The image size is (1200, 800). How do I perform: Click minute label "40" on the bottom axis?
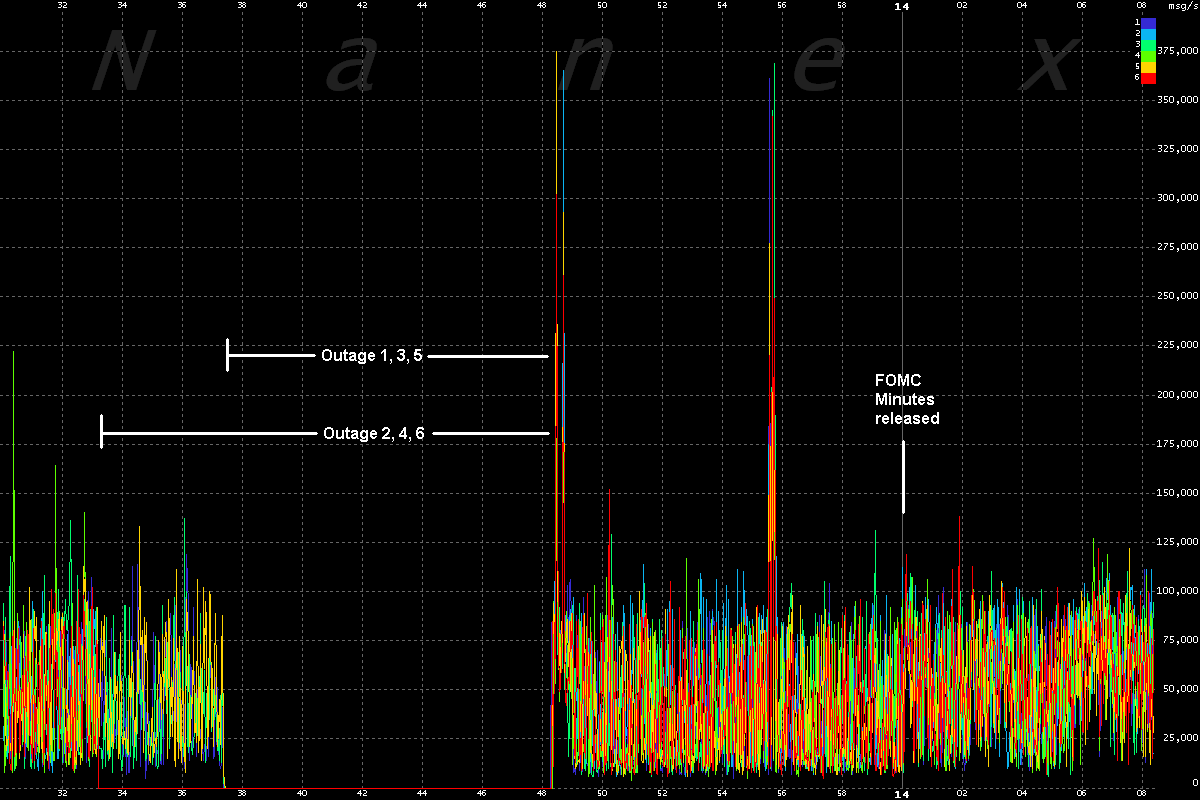click(302, 794)
